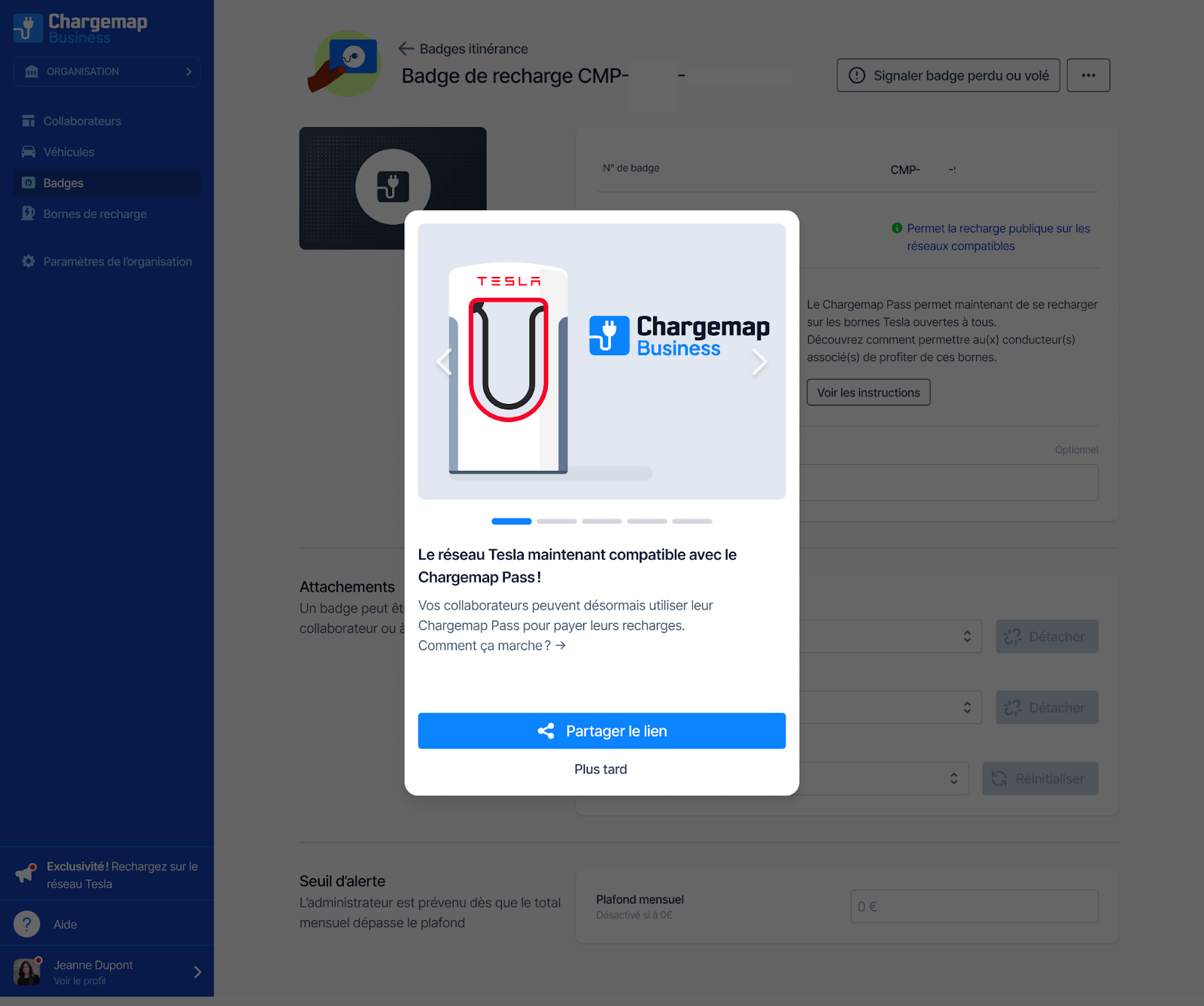Go back to Badges itinérance
Screen dimensions: 1204x1006
473,49
